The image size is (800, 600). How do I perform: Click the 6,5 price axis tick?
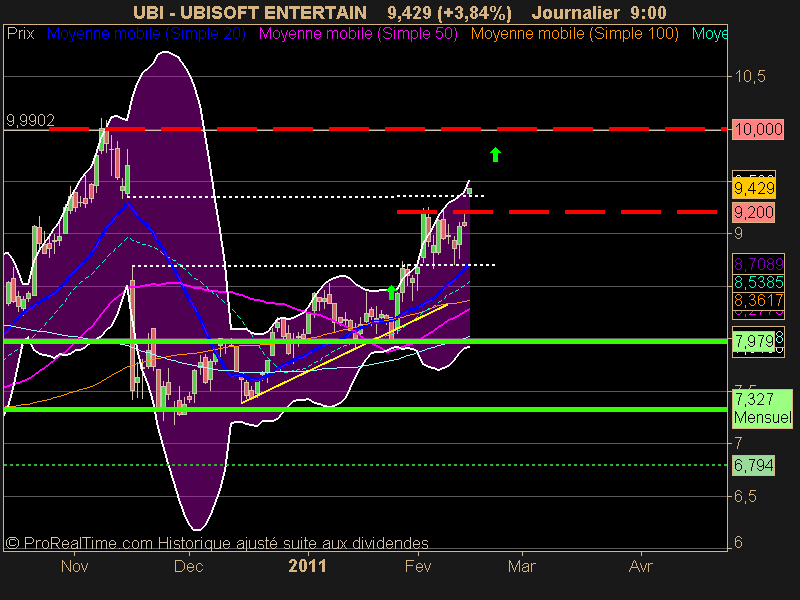point(745,496)
